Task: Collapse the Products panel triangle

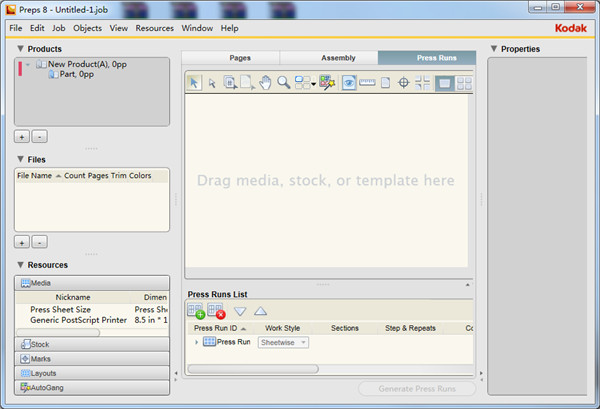Action: (x=21, y=49)
